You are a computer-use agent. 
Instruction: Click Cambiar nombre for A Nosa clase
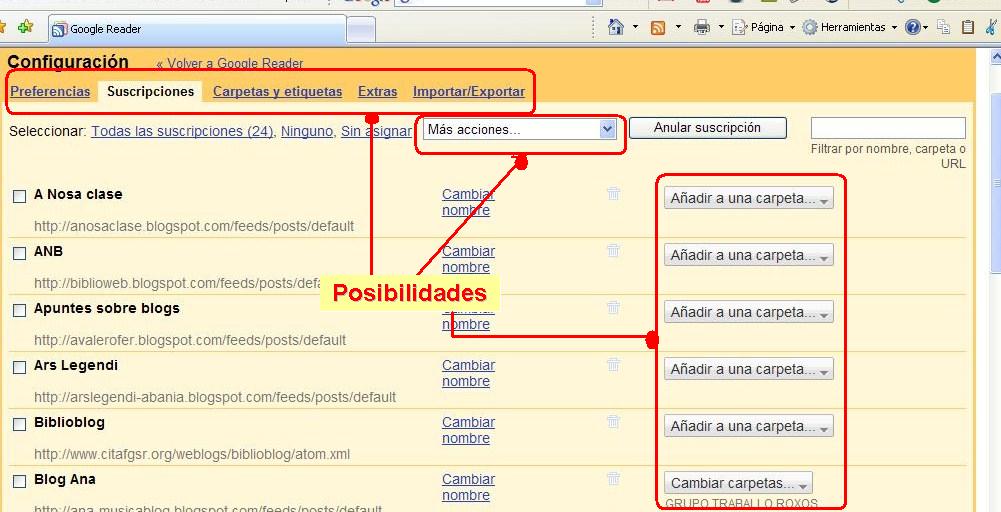[x=468, y=202]
